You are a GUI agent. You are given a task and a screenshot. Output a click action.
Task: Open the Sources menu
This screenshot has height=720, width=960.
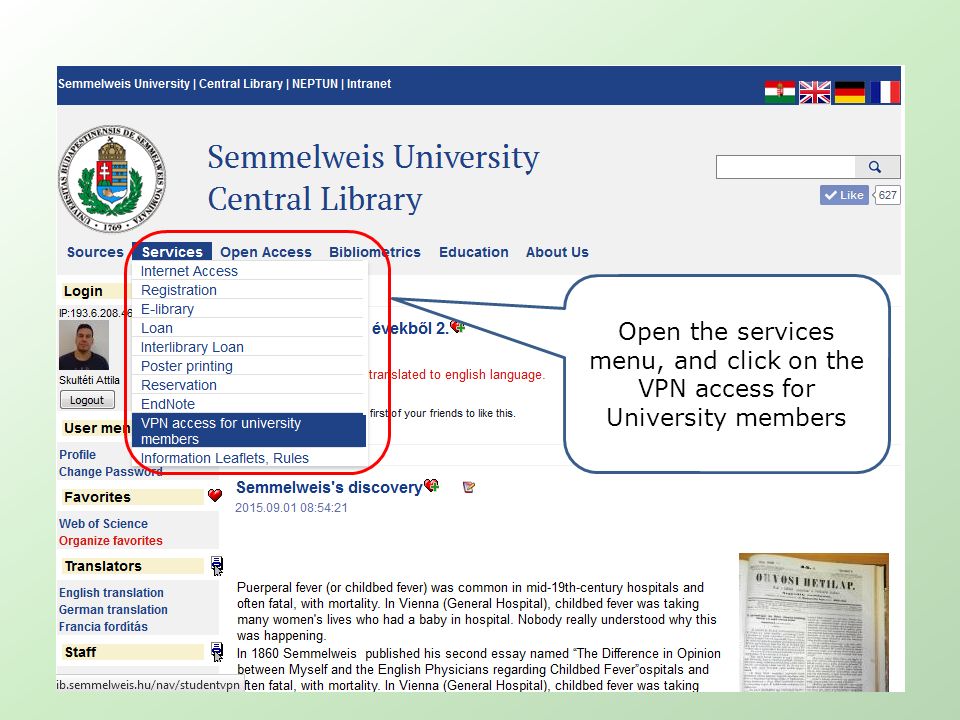pos(95,252)
